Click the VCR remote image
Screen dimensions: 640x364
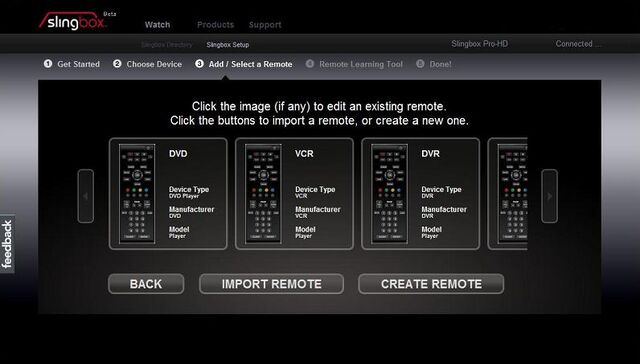[x=263, y=194]
